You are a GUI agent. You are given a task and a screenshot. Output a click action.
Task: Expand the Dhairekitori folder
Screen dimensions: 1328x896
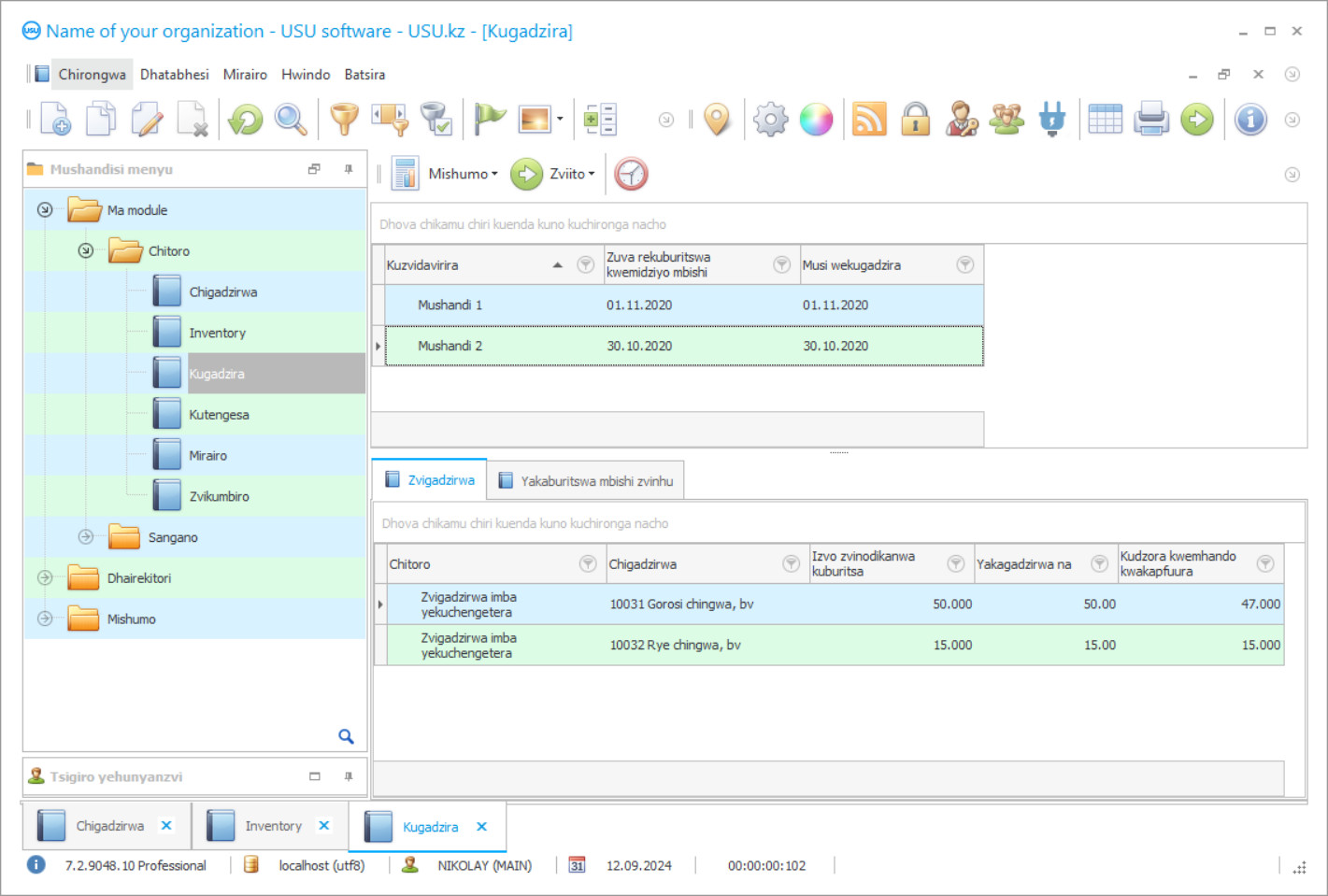tap(45, 578)
